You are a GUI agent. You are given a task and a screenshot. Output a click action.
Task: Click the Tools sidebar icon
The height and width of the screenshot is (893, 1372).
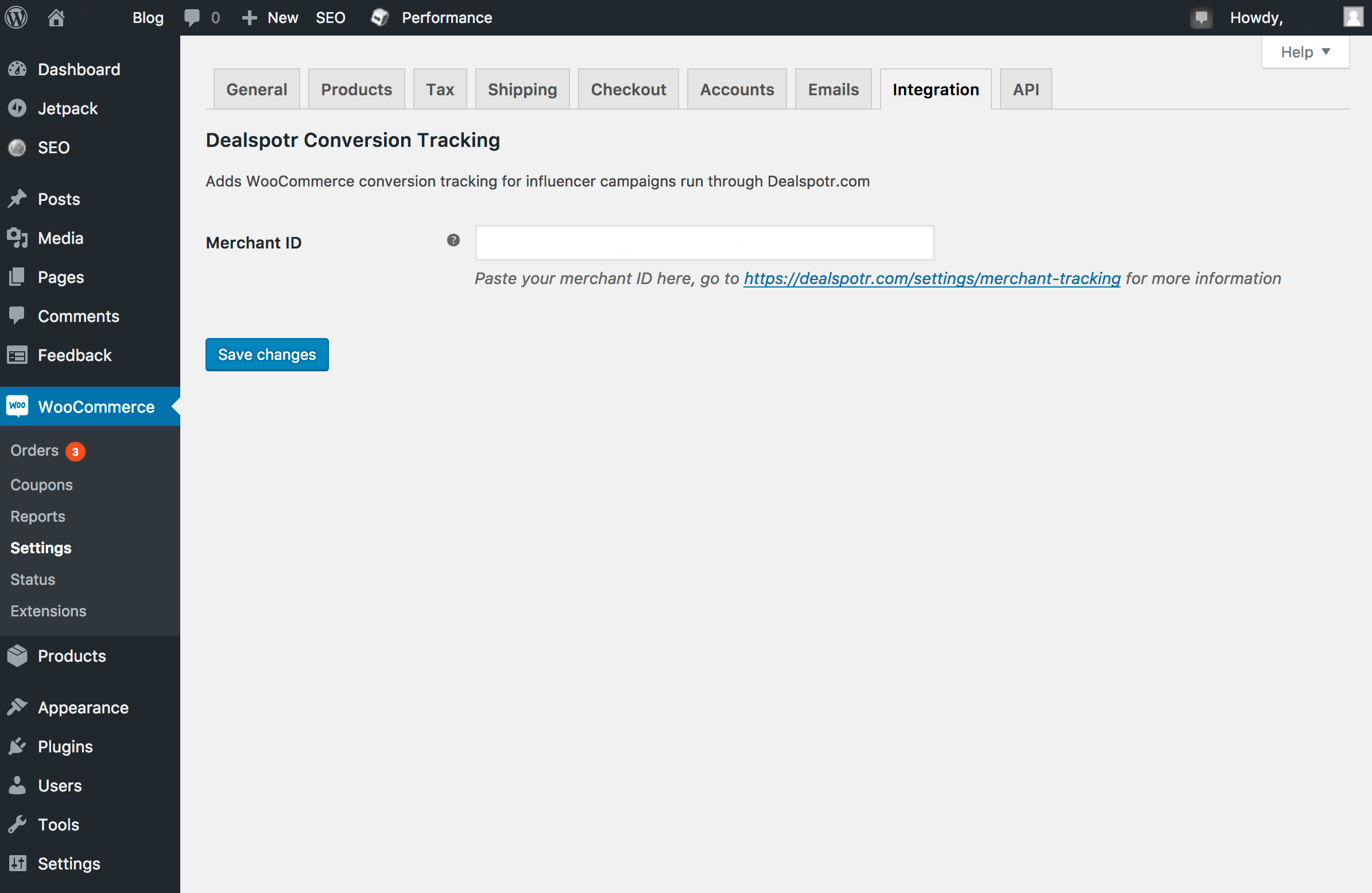tap(18, 824)
